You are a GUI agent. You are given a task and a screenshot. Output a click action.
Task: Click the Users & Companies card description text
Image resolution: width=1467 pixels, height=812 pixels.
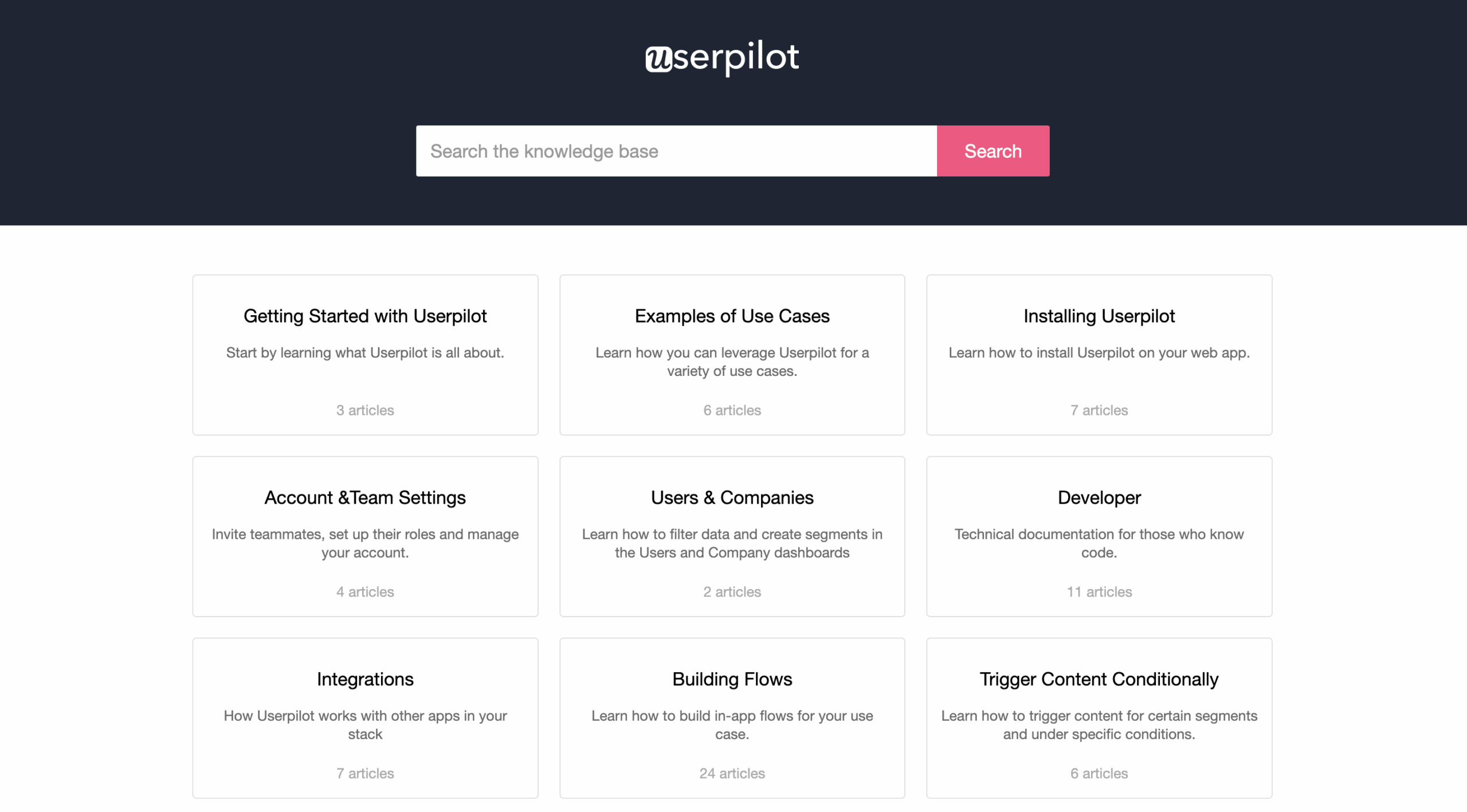tap(732, 543)
